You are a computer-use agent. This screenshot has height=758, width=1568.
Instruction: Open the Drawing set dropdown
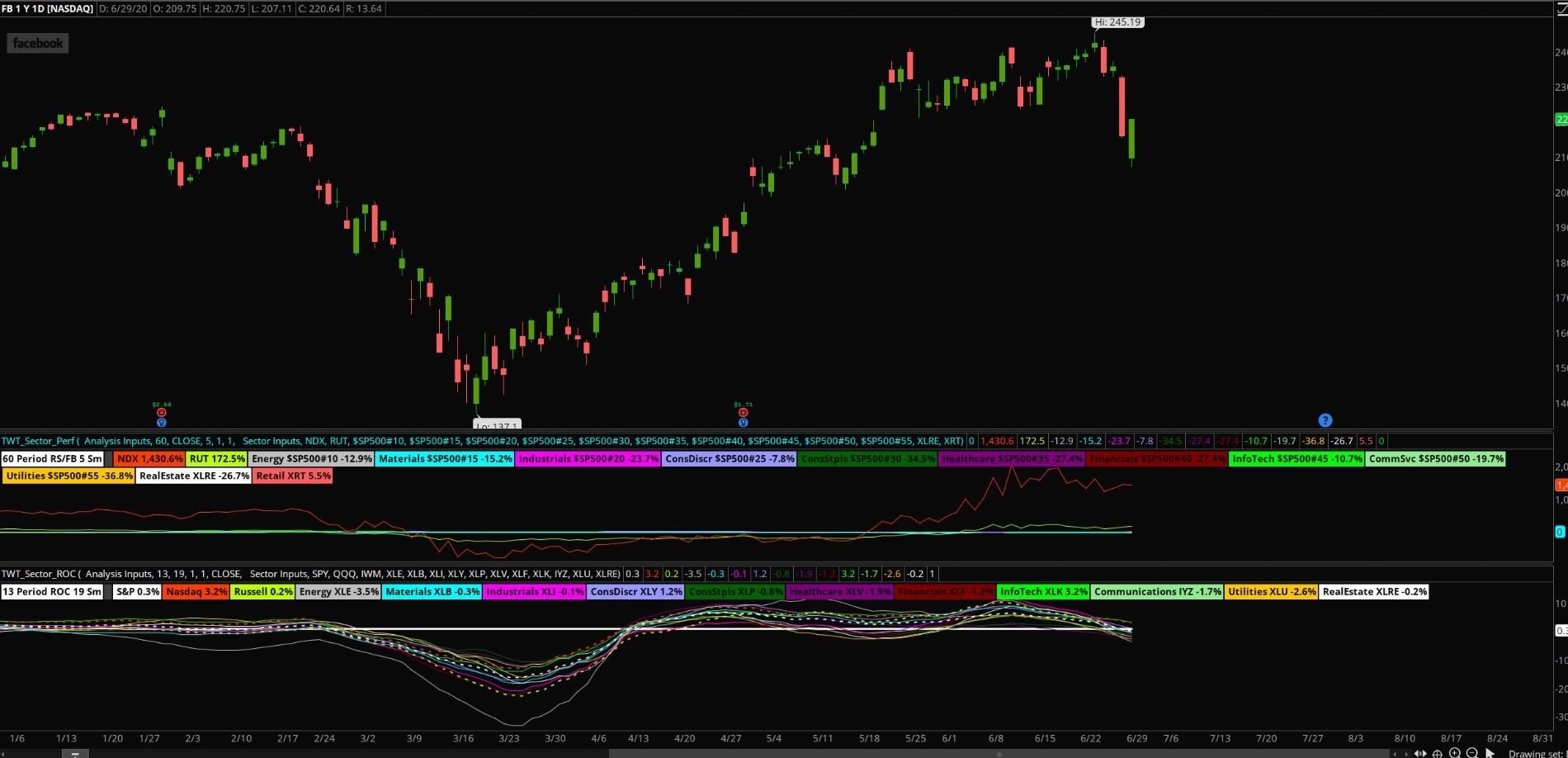click(1537, 753)
